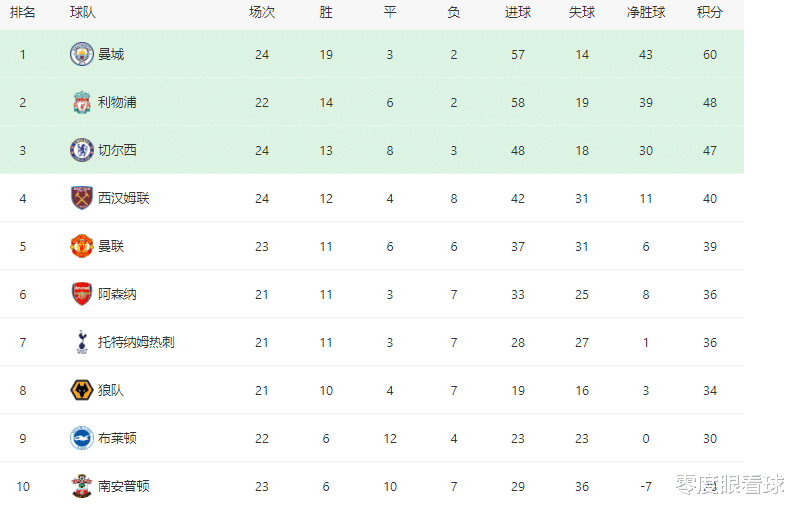Click the Arsenal club crest
Screen dimensions: 796x509
tap(81, 294)
